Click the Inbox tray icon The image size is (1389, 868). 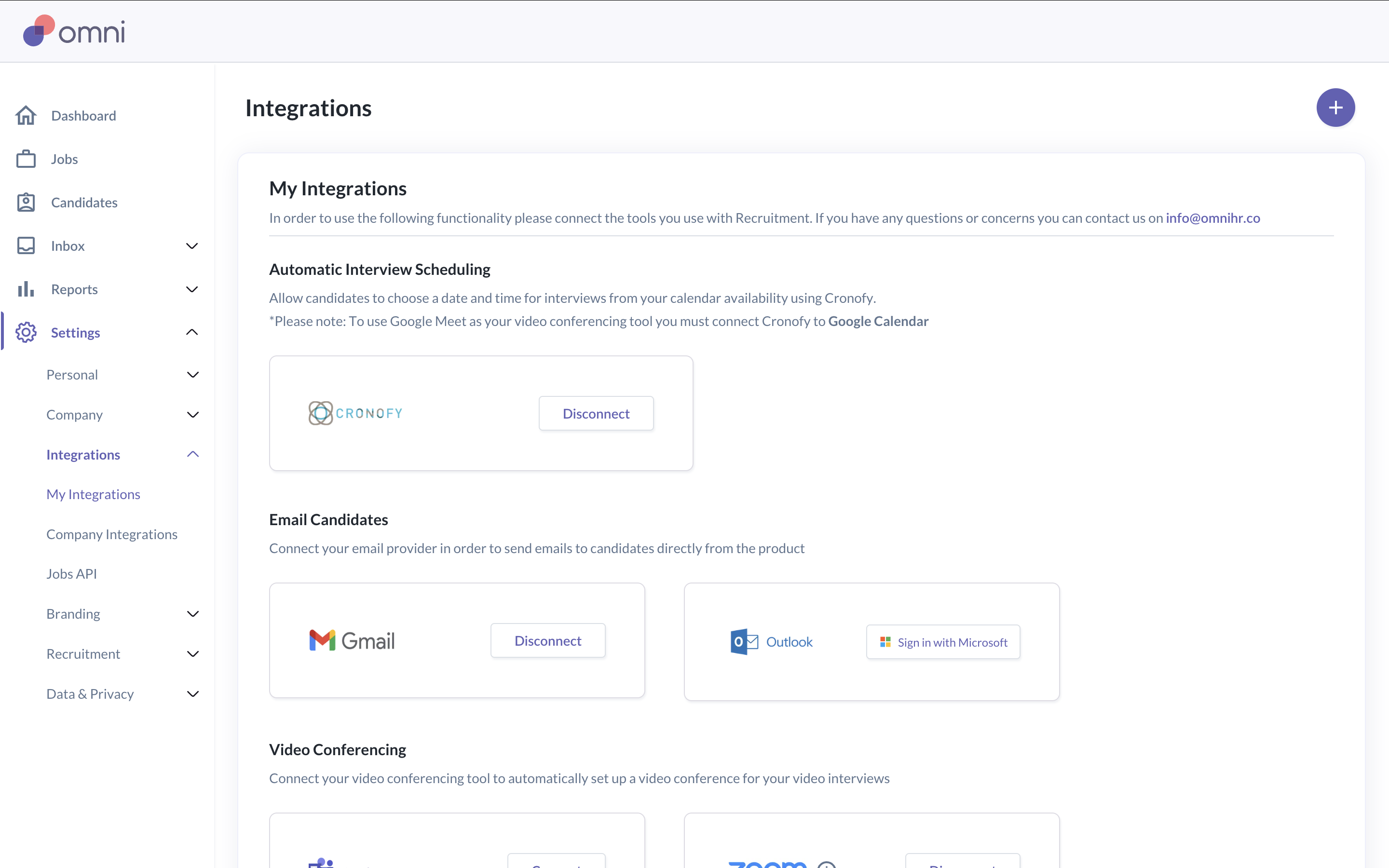26,246
